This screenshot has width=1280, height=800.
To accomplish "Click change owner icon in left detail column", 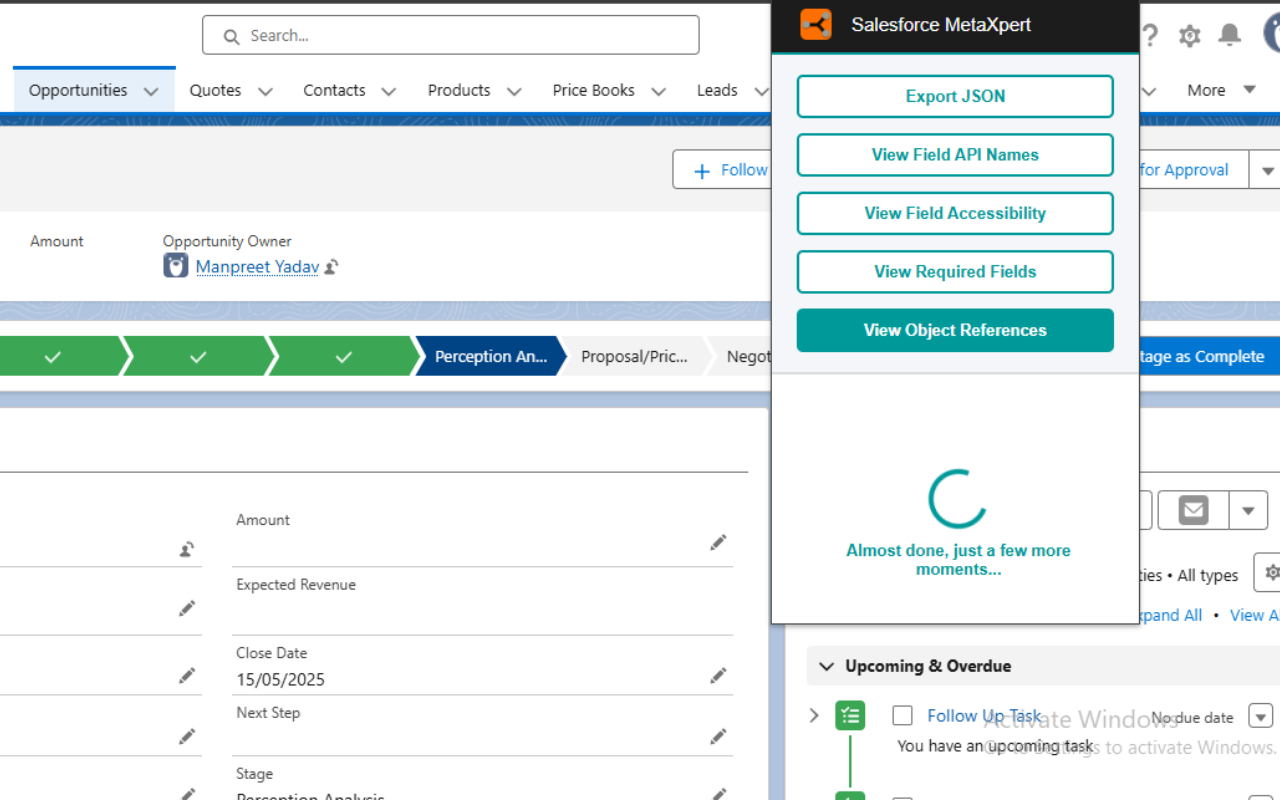I will [x=187, y=549].
